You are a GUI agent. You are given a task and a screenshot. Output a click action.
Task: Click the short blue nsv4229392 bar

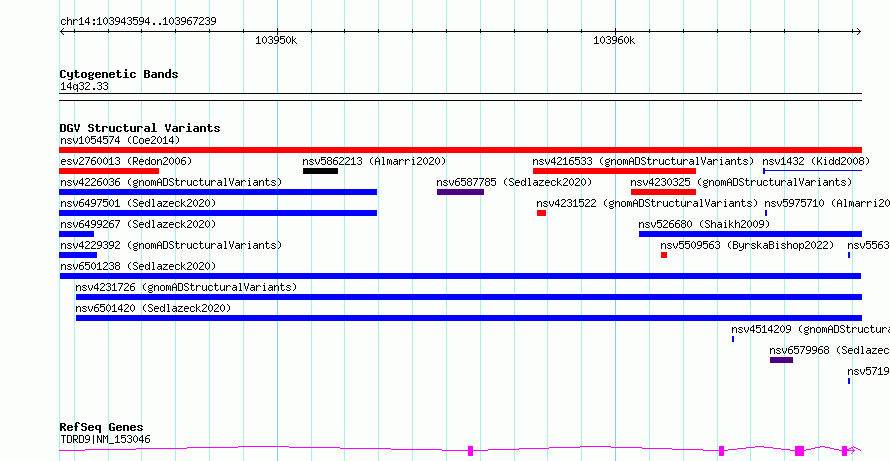[x=78, y=255]
